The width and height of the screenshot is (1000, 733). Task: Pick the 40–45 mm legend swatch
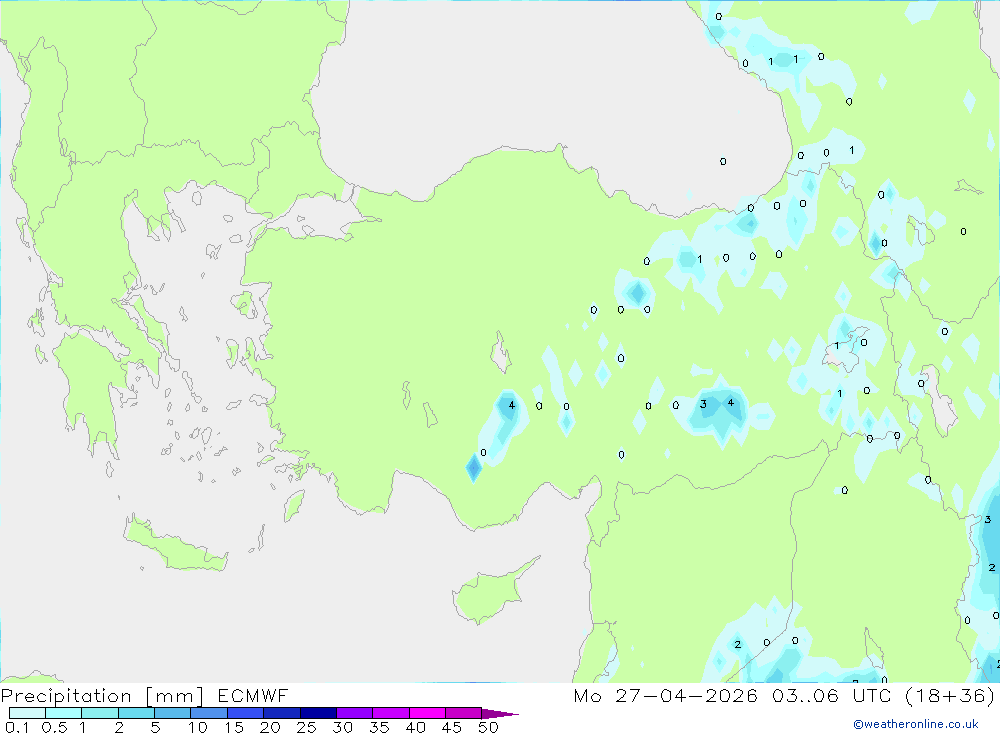[427, 713]
